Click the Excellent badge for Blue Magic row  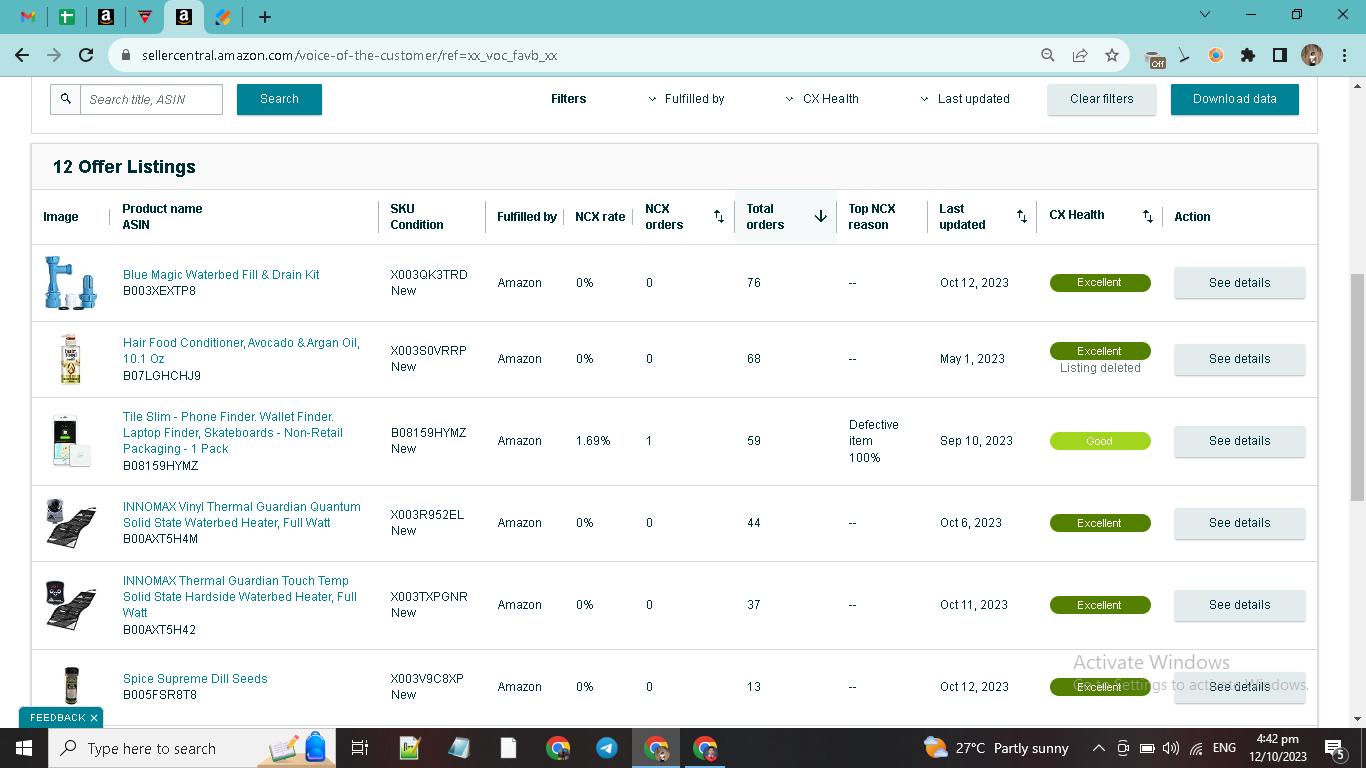(x=1100, y=283)
